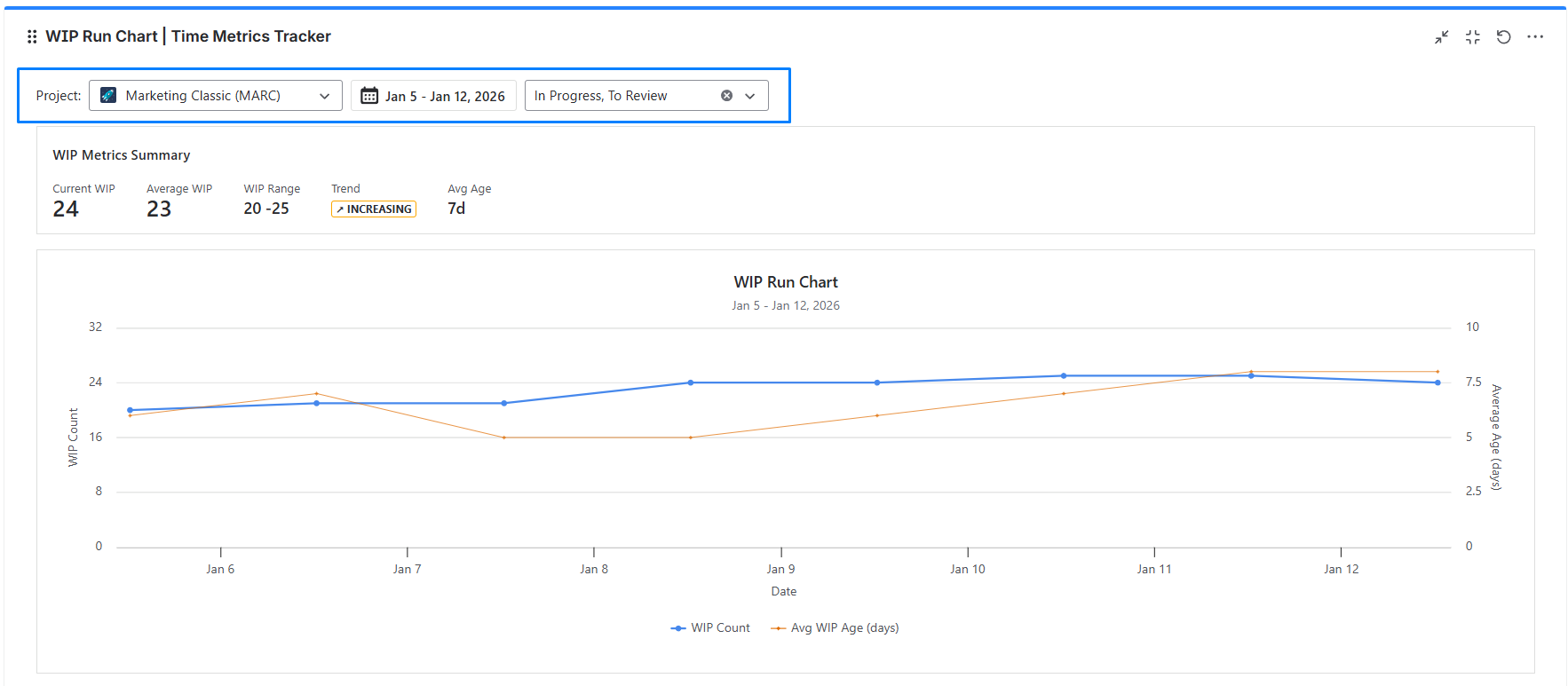Clear the selected statuses with the X icon

tap(726, 96)
